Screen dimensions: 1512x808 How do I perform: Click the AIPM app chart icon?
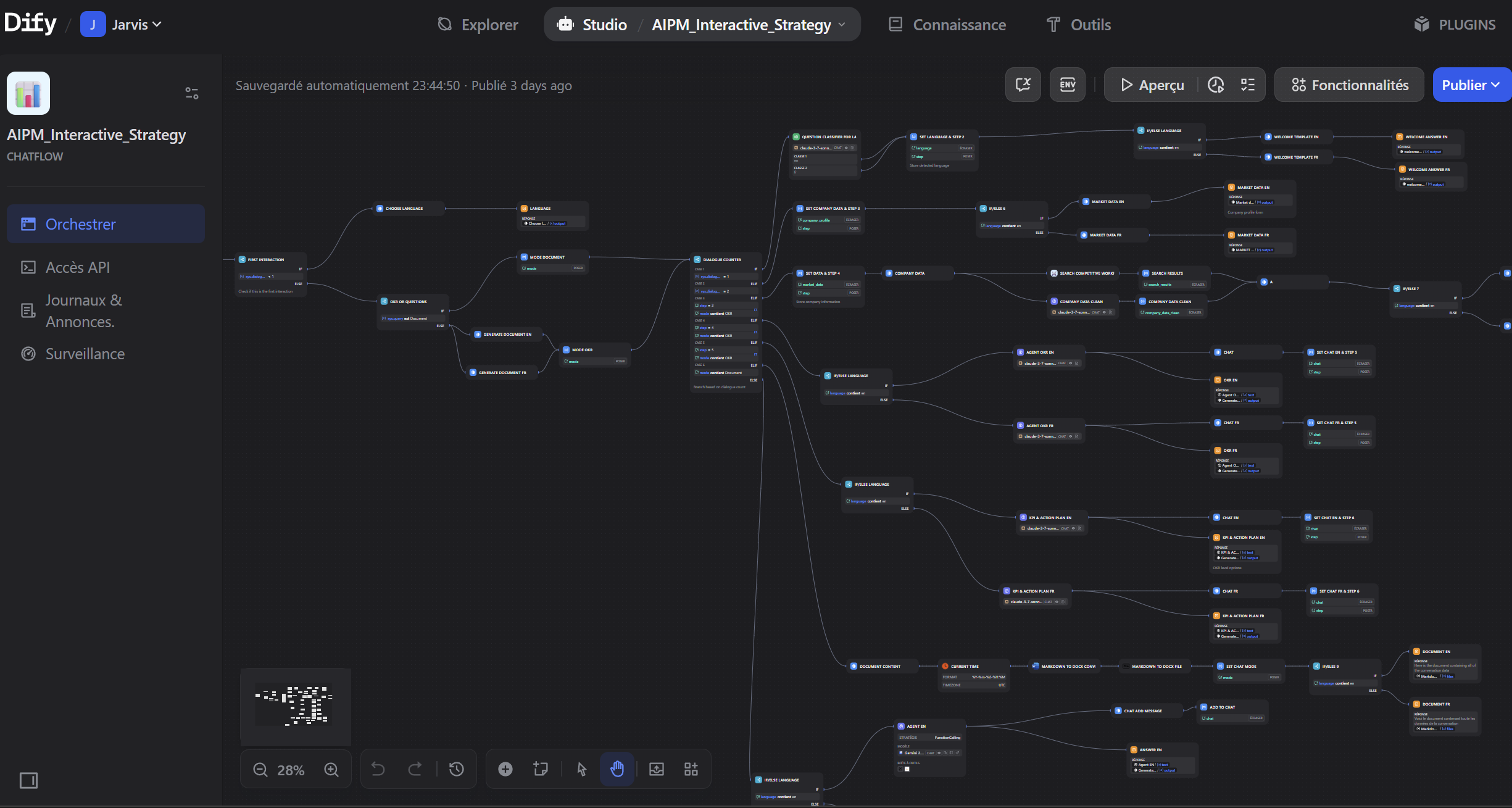28,93
